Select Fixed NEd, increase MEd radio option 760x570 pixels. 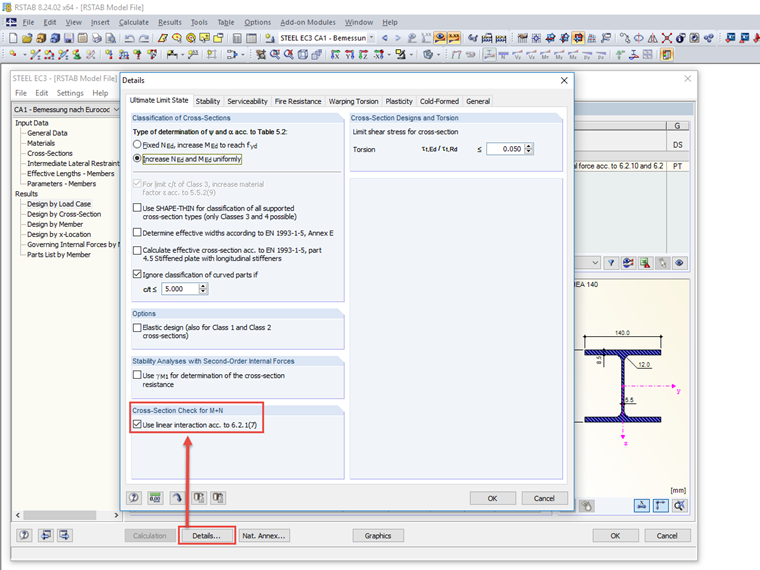(x=137, y=144)
